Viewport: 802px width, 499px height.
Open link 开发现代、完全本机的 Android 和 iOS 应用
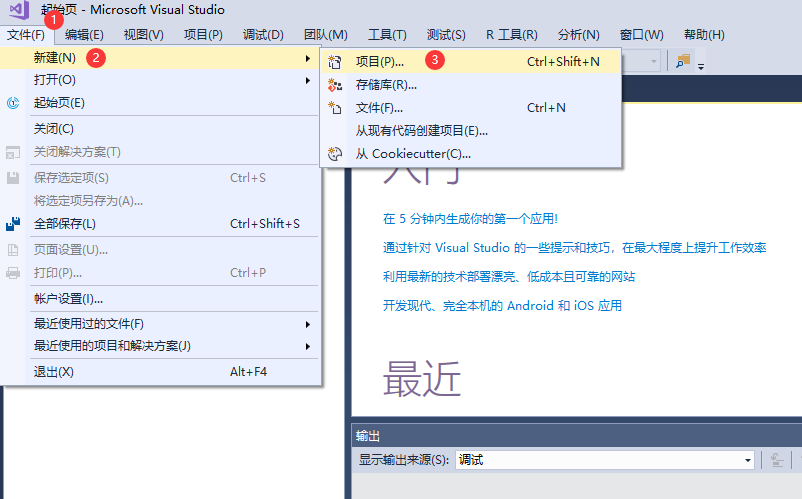tap(502, 306)
